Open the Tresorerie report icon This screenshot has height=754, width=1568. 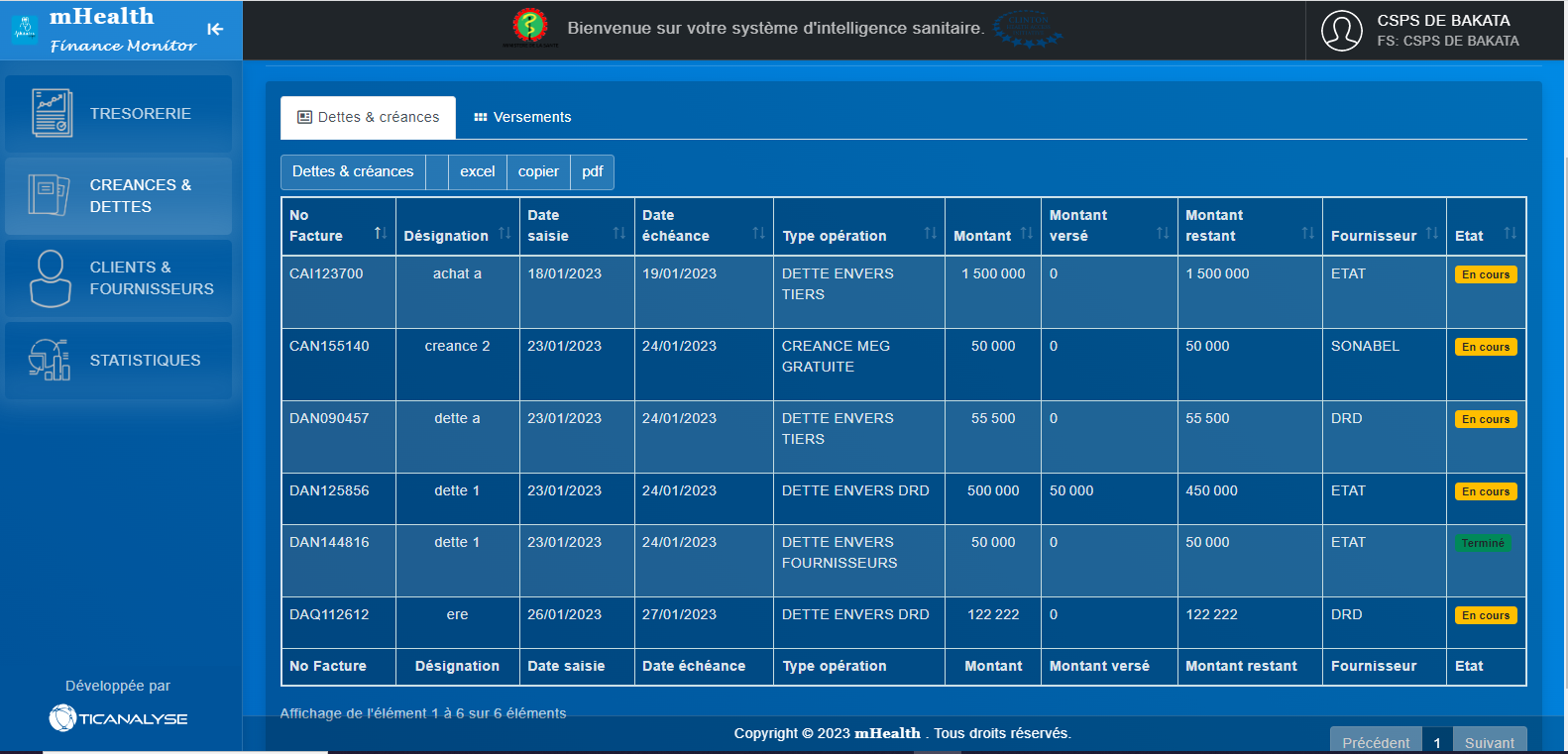52,113
